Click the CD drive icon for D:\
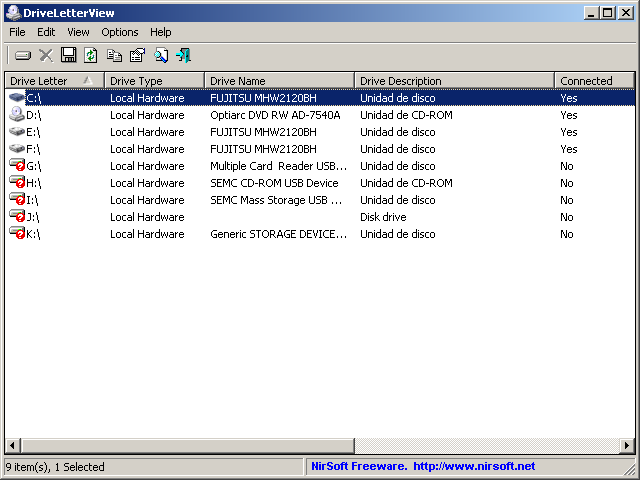Viewport: 640px width, 480px height. tap(17, 114)
